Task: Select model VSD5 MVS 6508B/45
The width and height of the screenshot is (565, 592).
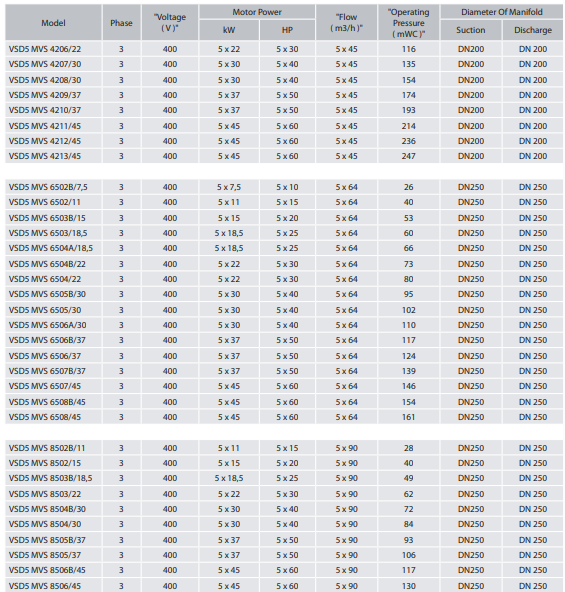Action: coord(47,402)
